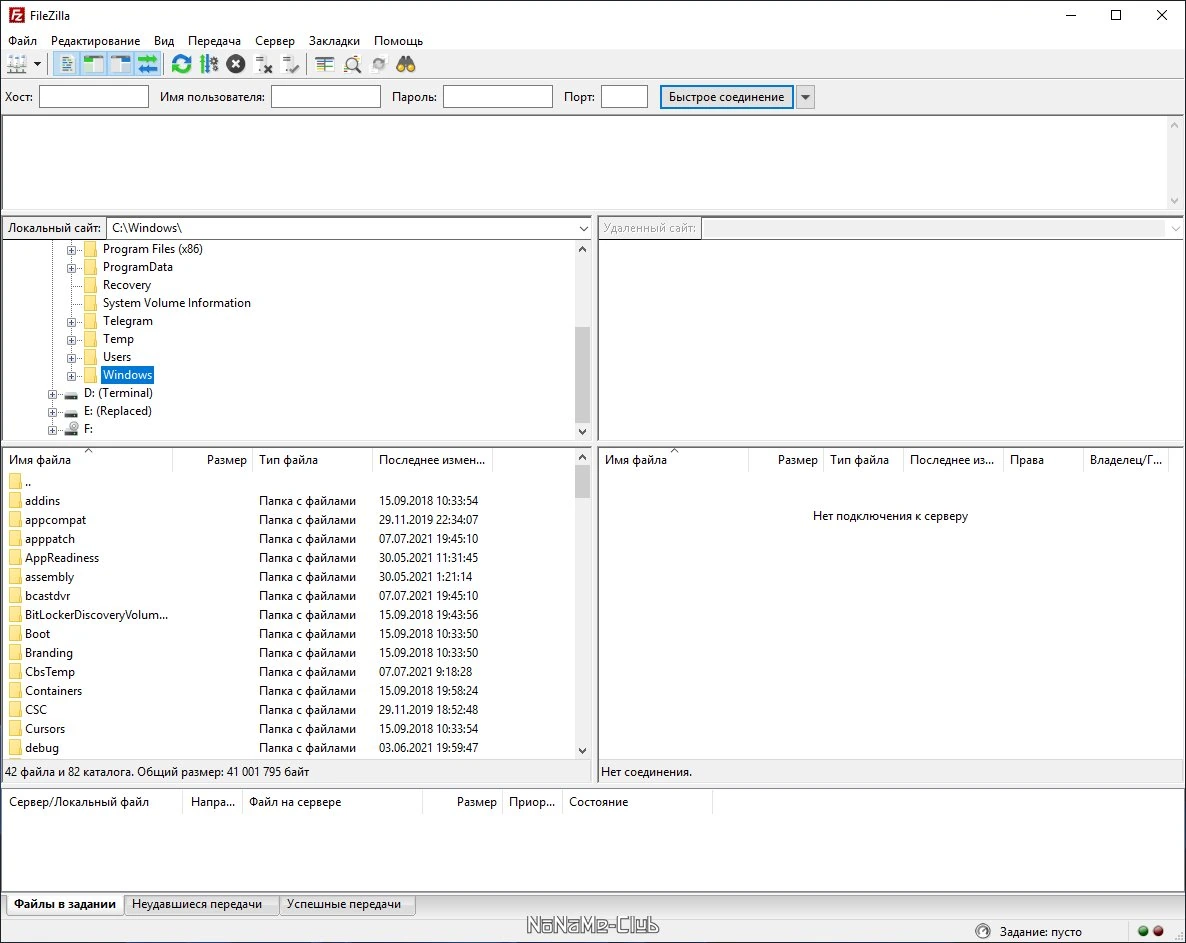Sort local files by Тип файла
The width and height of the screenshot is (1186, 943).
[x=313, y=460]
